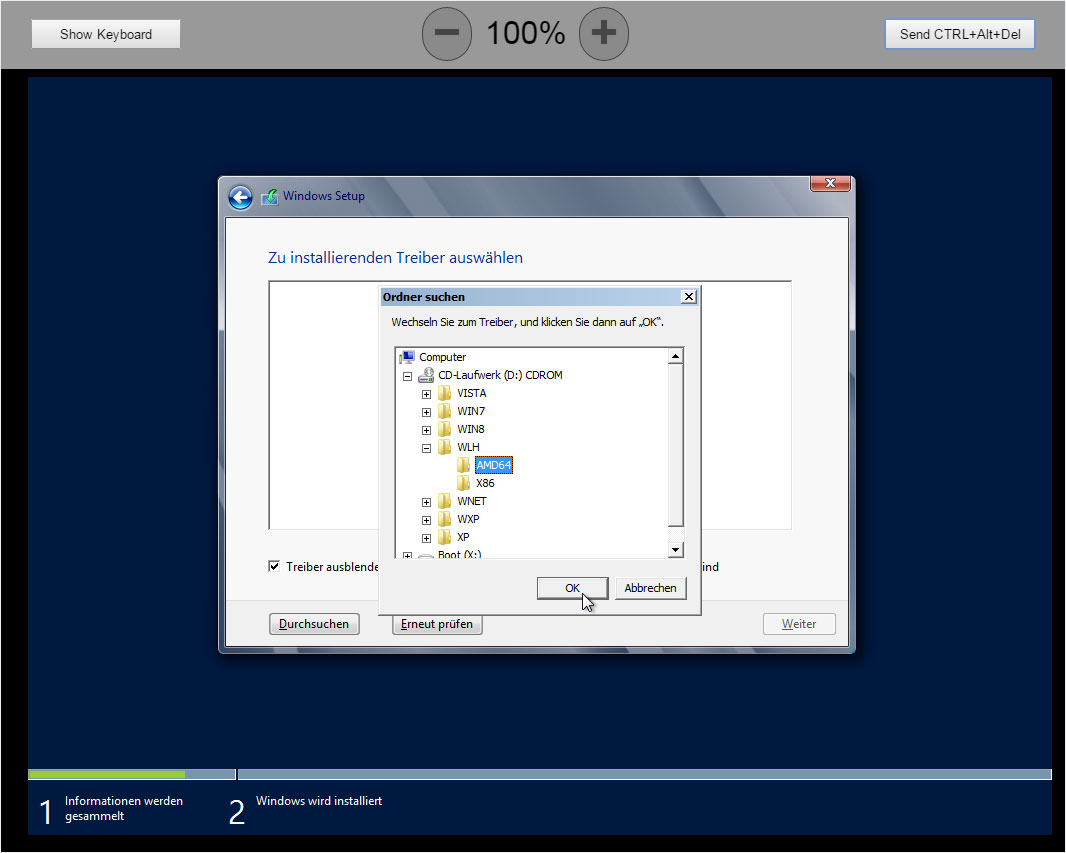
Task: Expand the WIN7 folder
Action: pyautogui.click(x=426, y=412)
